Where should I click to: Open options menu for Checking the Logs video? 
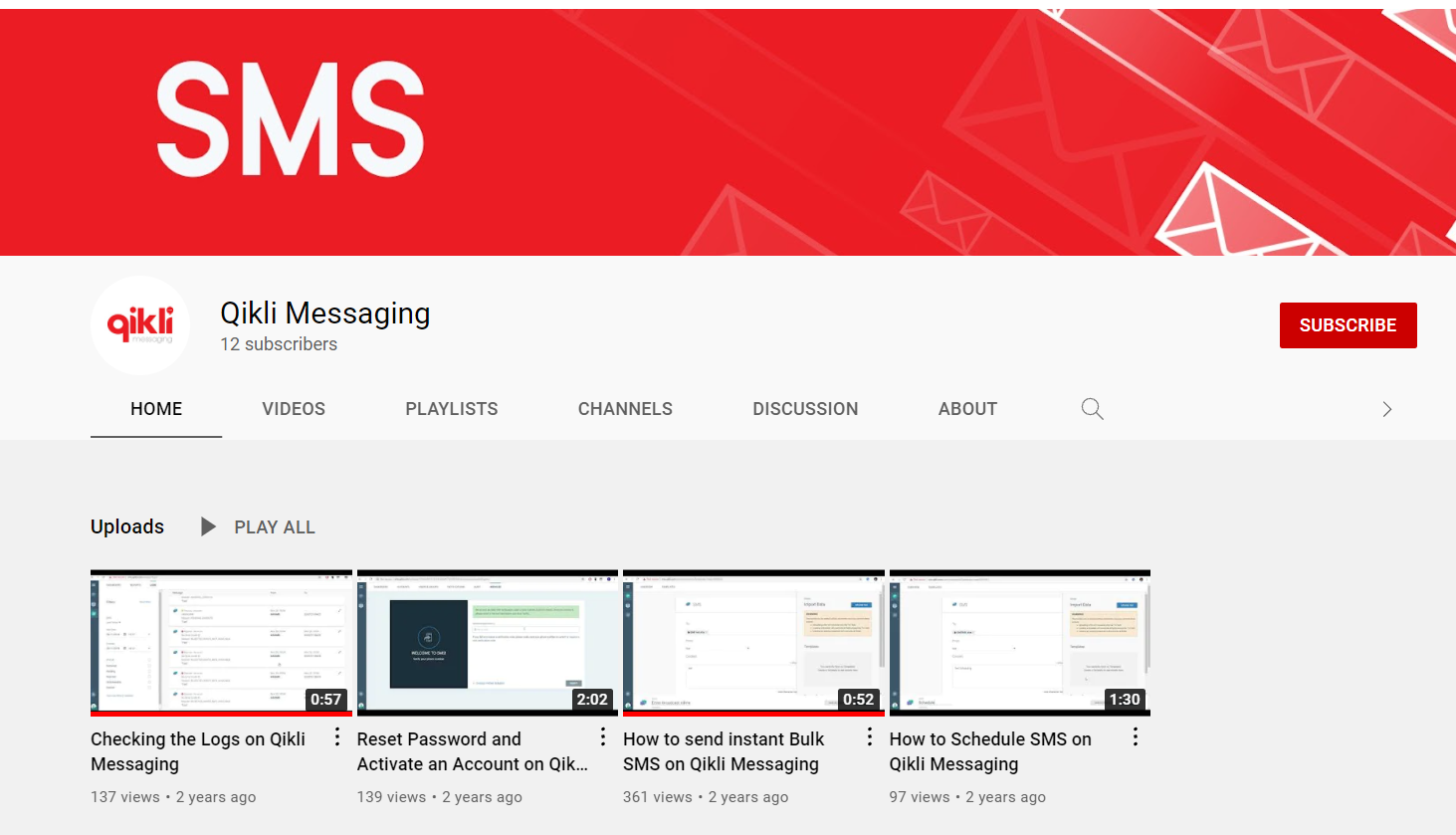point(337,737)
